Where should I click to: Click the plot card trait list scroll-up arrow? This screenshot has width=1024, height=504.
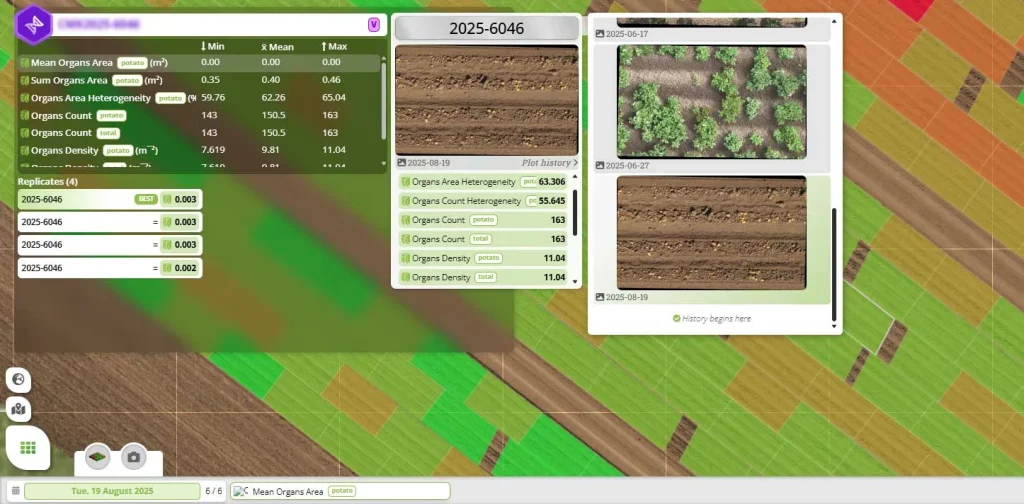point(575,176)
